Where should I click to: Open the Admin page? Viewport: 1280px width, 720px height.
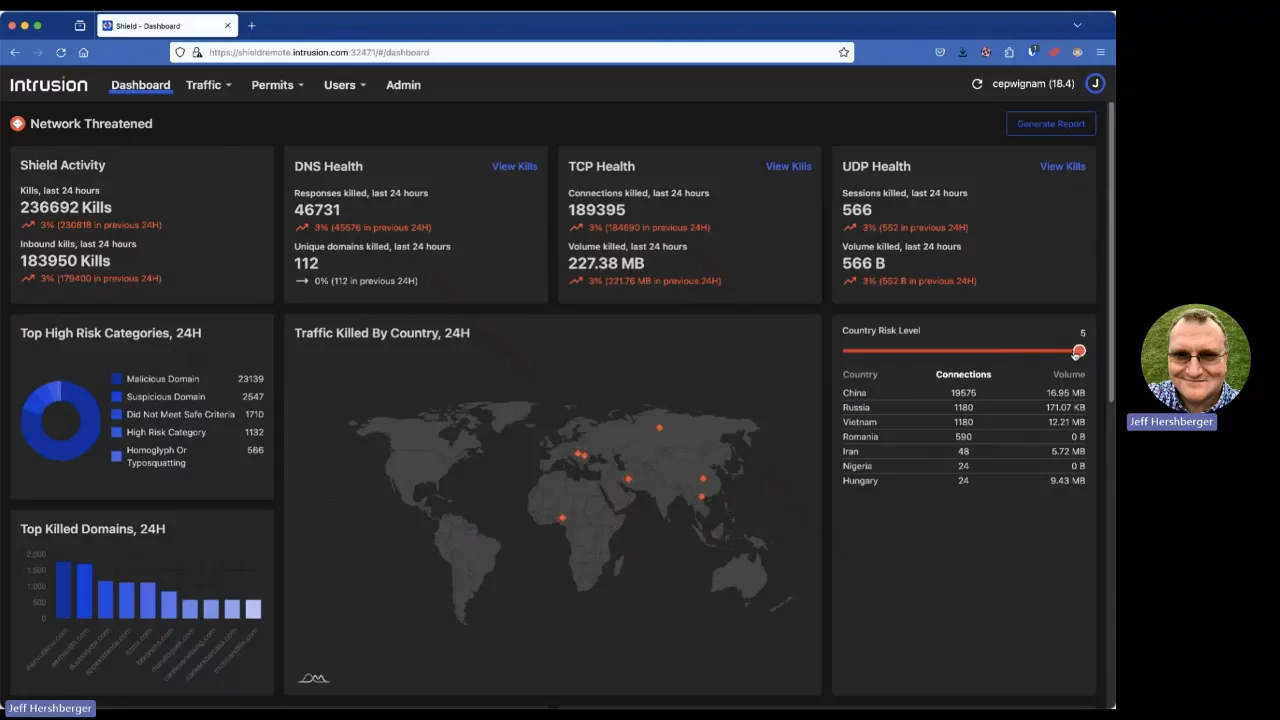pyautogui.click(x=403, y=85)
